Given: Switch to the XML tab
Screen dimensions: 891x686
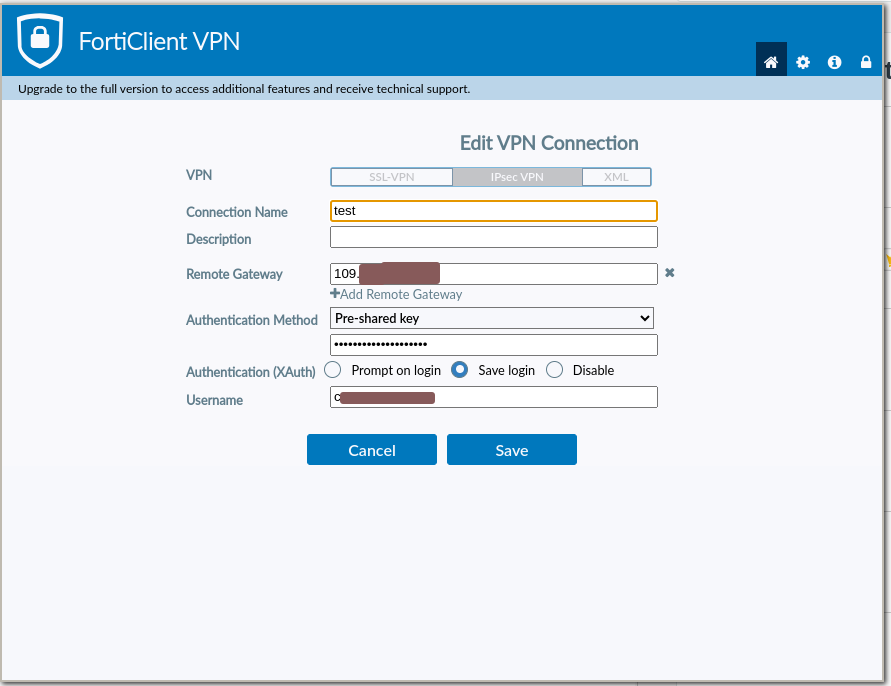Looking at the screenshot, I should 616,177.
